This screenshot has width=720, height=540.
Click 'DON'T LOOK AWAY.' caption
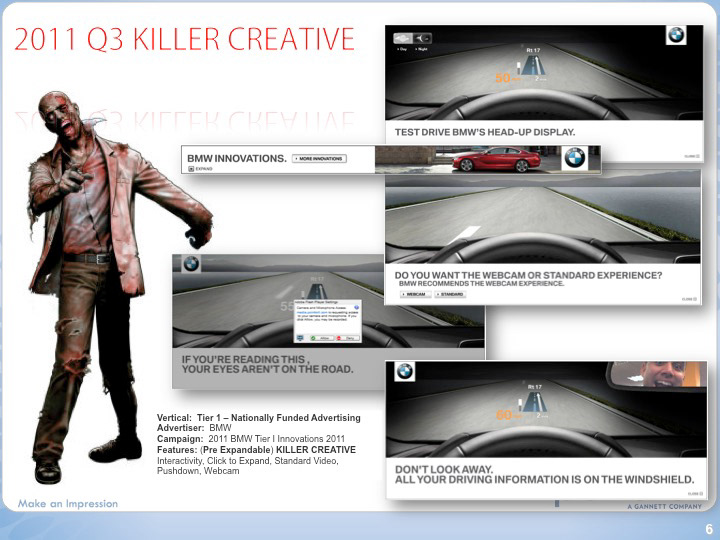(x=444, y=469)
